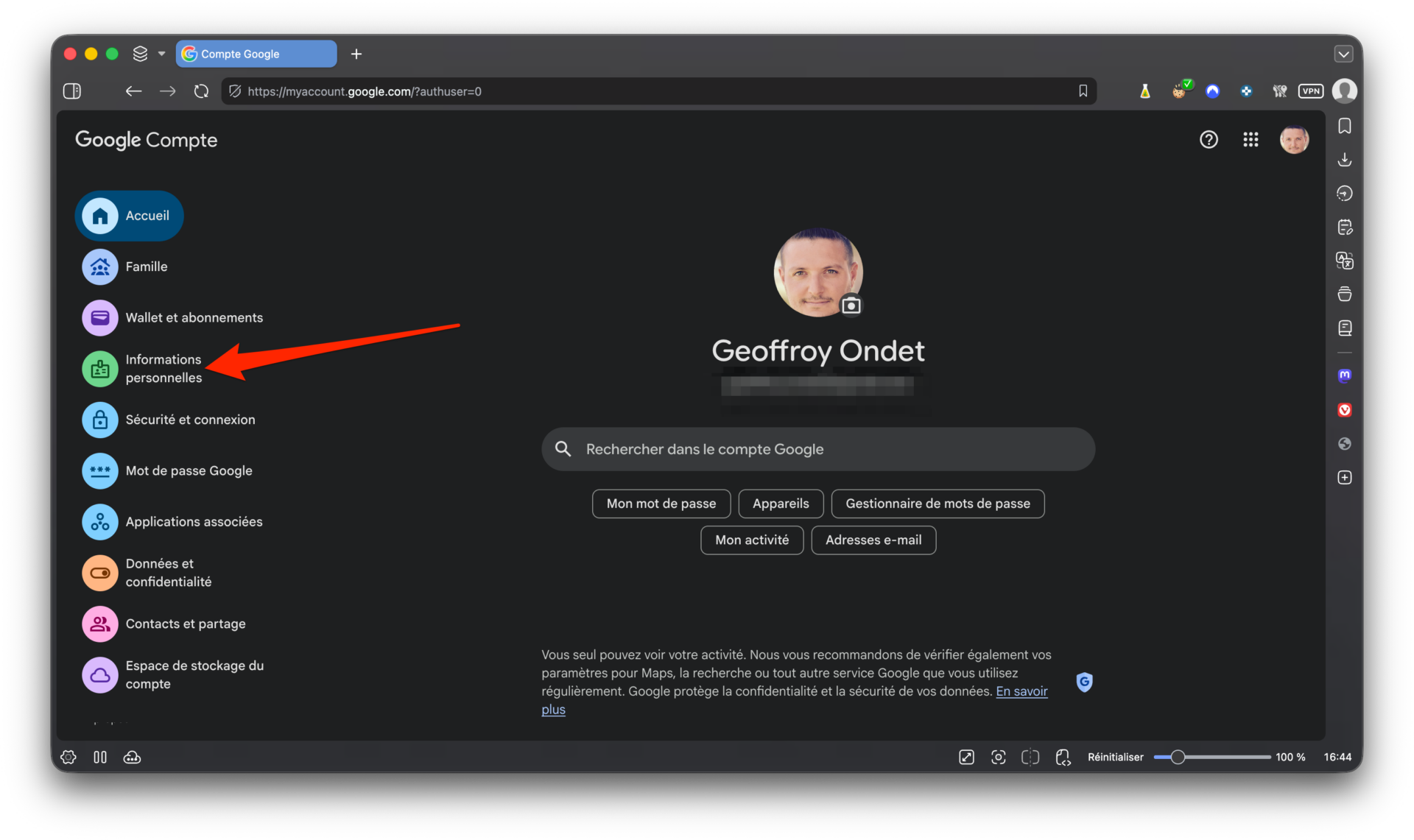Click the cookie extension icon
Viewport: 1414px width, 840px height.
(1180, 91)
